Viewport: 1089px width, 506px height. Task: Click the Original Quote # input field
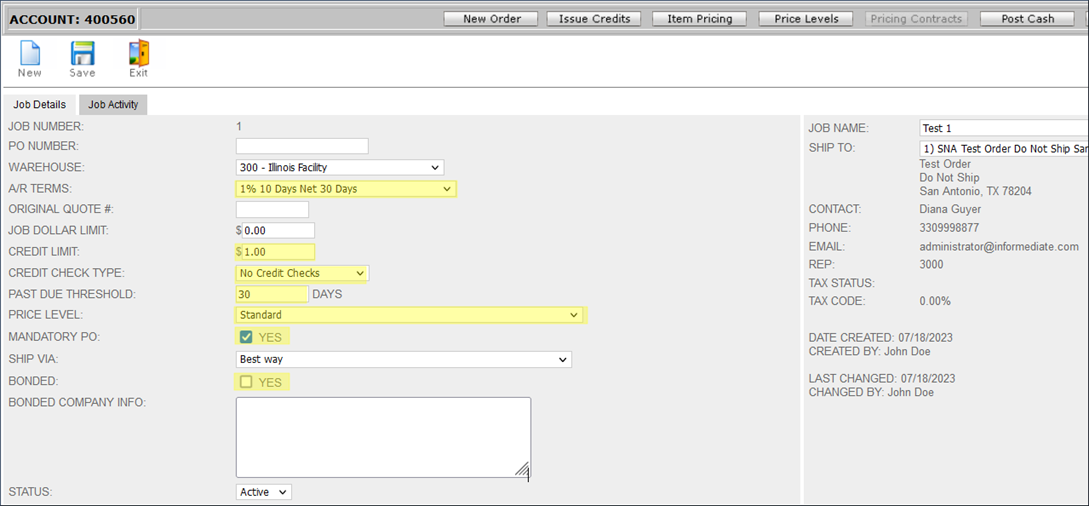pos(272,209)
